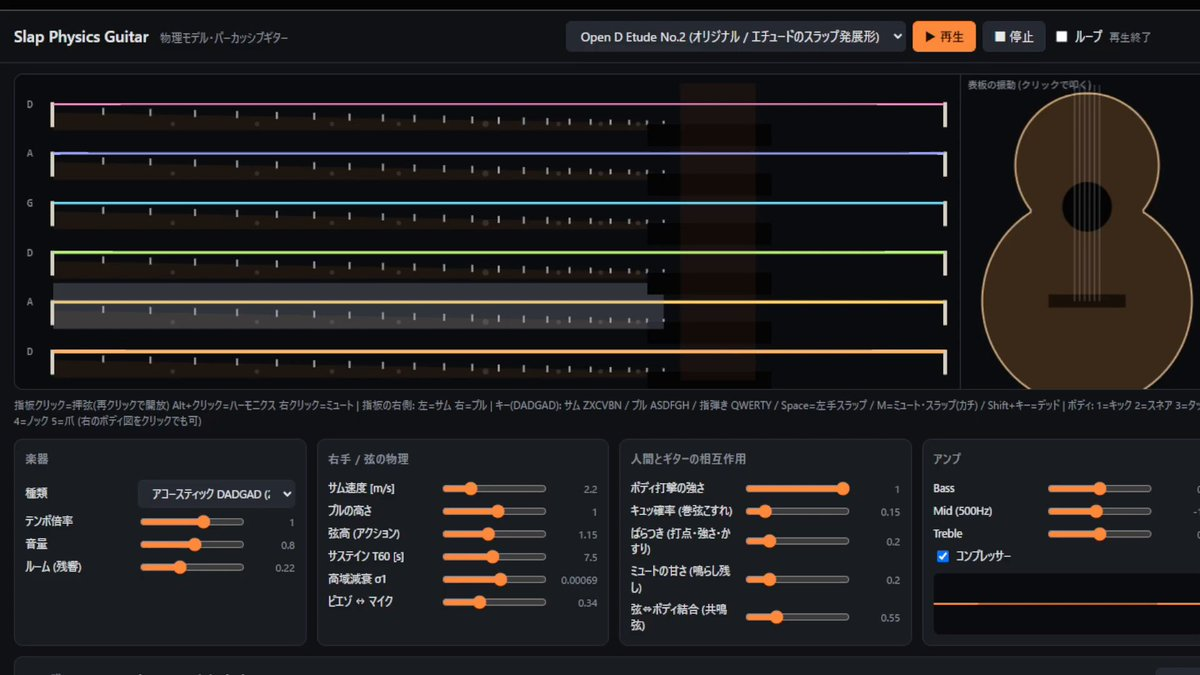This screenshot has height=675, width=1200.
Task: Click the Treble amp slider
Action: tap(1100, 534)
